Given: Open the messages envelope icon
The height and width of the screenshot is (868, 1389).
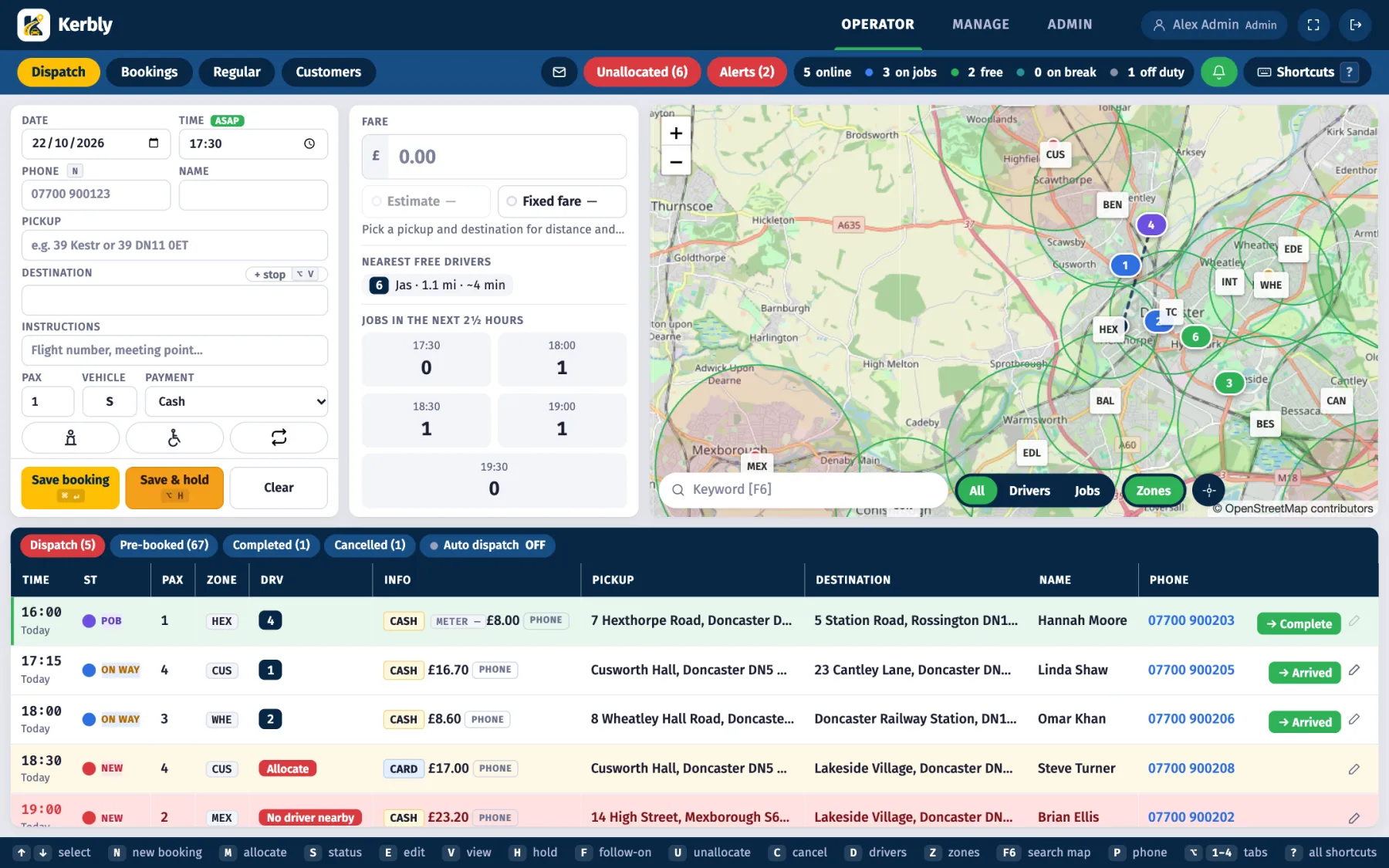Looking at the screenshot, I should point(559,72).
